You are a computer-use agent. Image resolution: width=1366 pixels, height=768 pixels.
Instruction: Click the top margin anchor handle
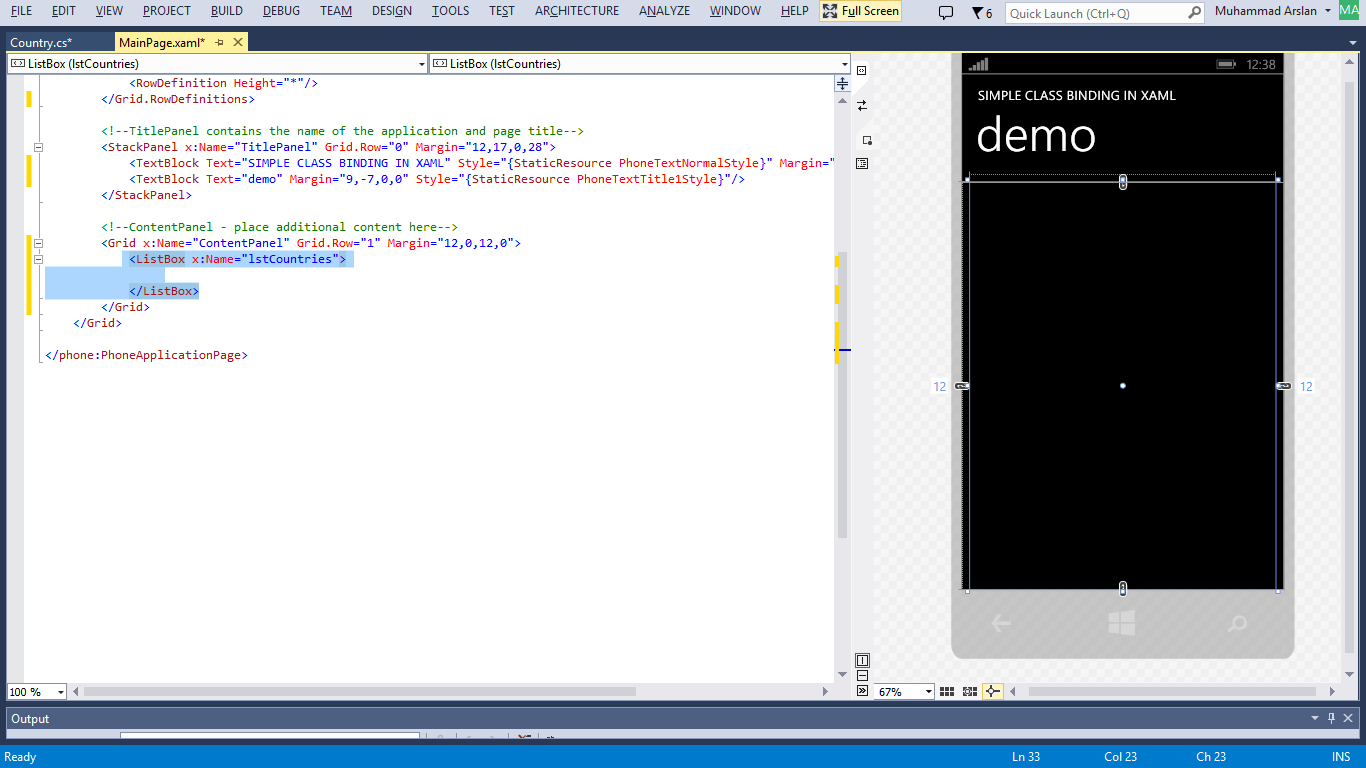pos(1123,182)
